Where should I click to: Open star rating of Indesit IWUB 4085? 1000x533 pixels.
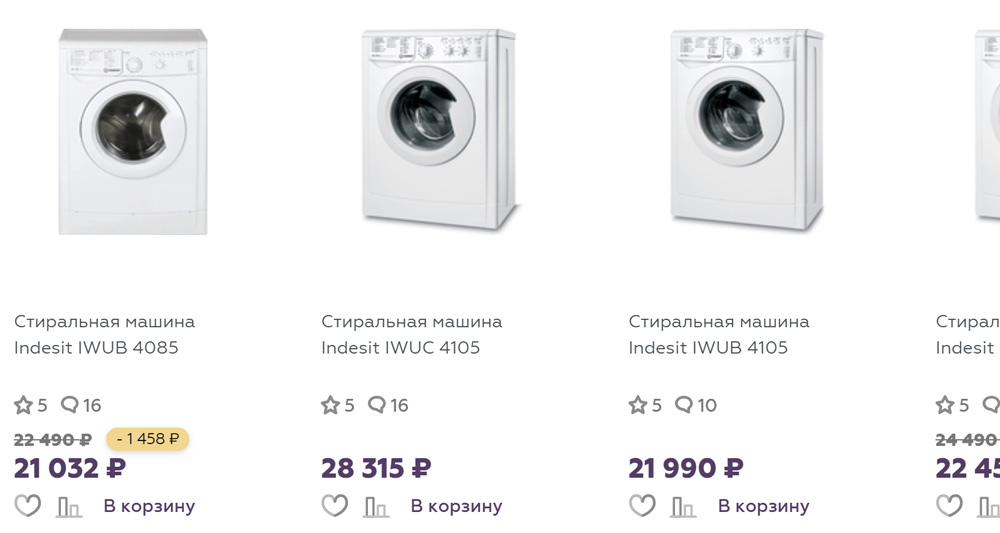(31, 405)
